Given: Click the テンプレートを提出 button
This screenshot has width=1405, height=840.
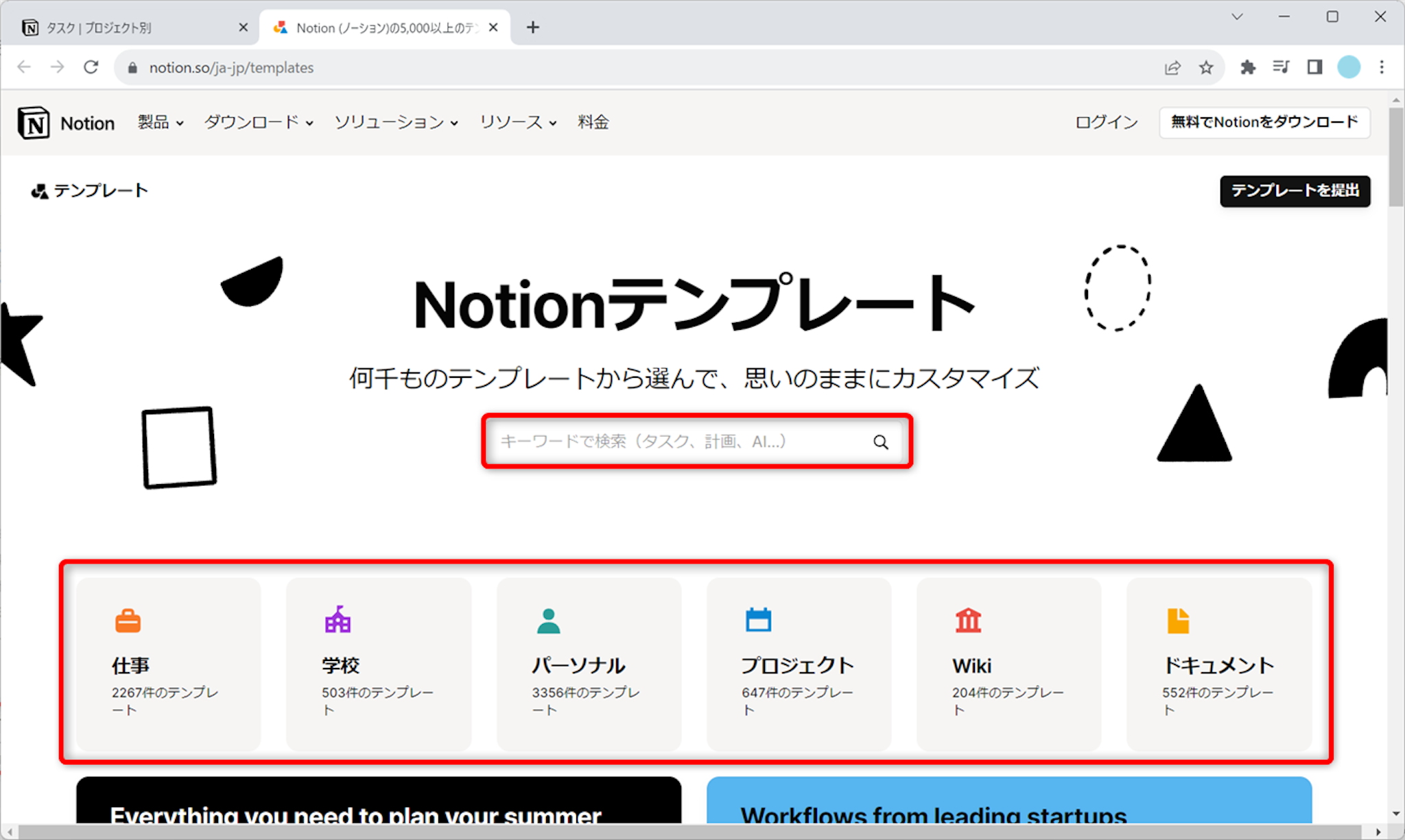Looking at the screenshot, I should coord(1295,191).
